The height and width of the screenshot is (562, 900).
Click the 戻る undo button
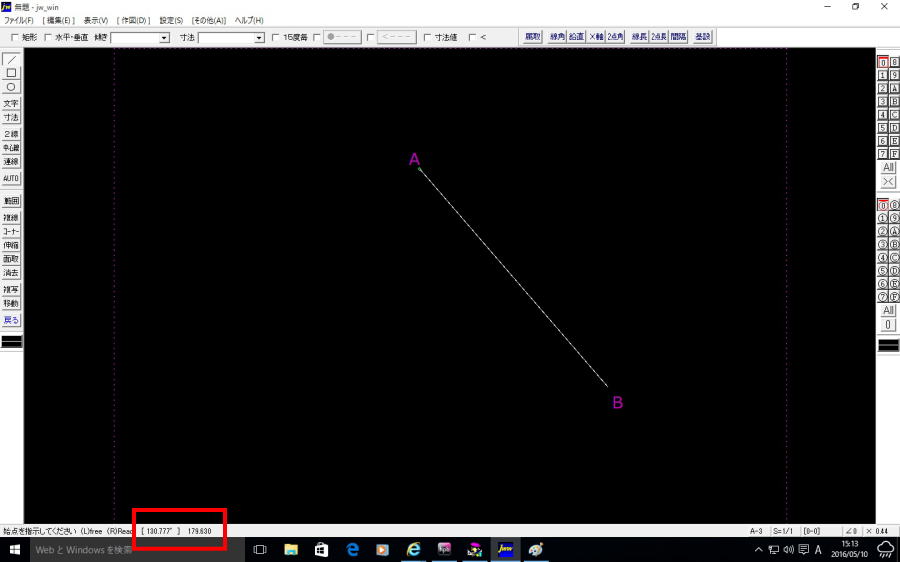(11, 320)
